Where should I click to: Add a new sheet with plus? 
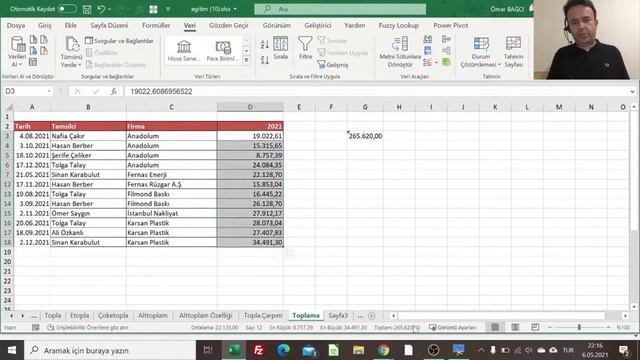point(371,316)
